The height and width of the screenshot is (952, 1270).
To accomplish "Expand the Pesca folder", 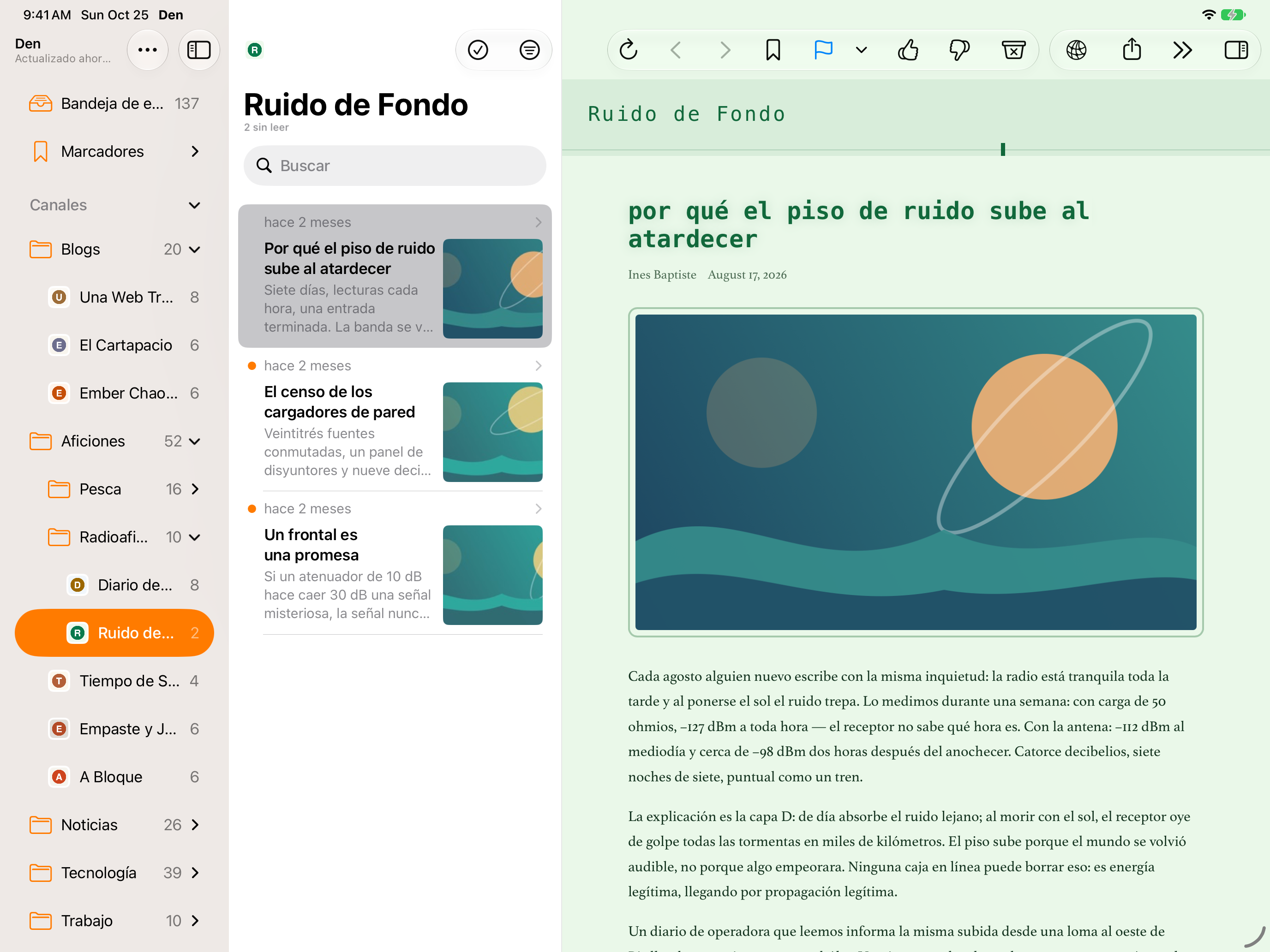I will 195,489.
